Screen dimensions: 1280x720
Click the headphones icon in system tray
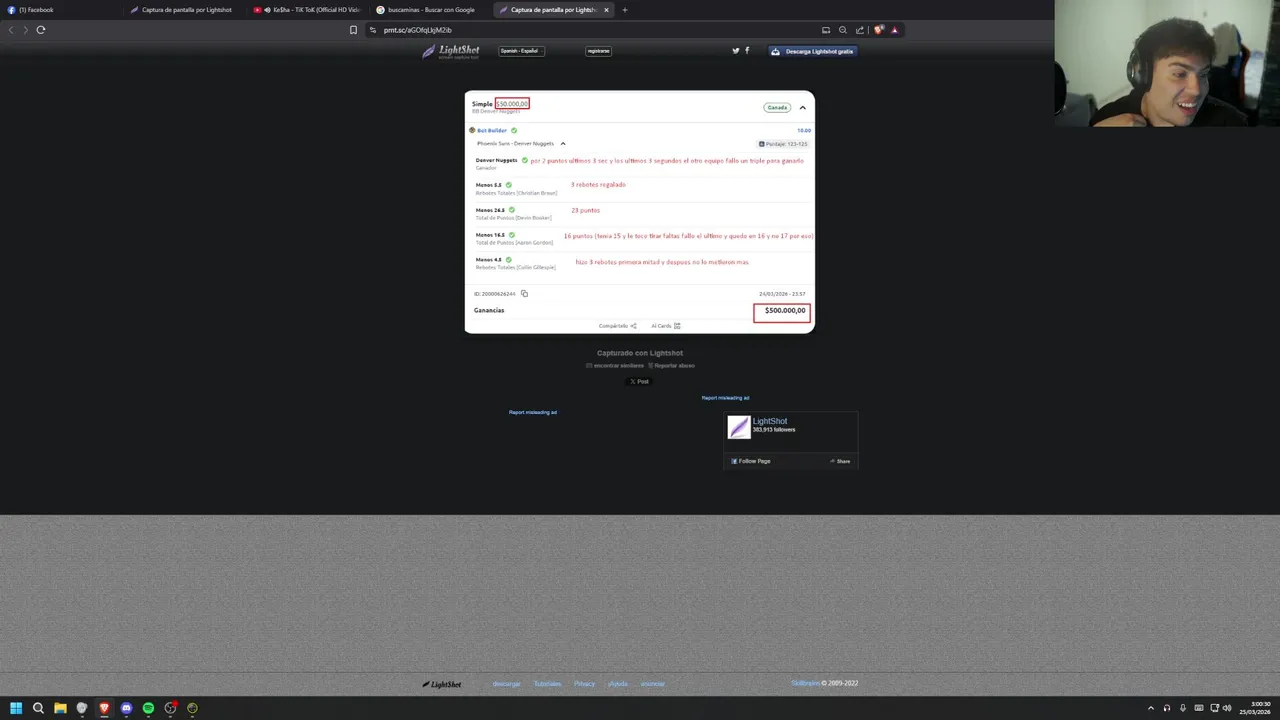click(1167, 708)
